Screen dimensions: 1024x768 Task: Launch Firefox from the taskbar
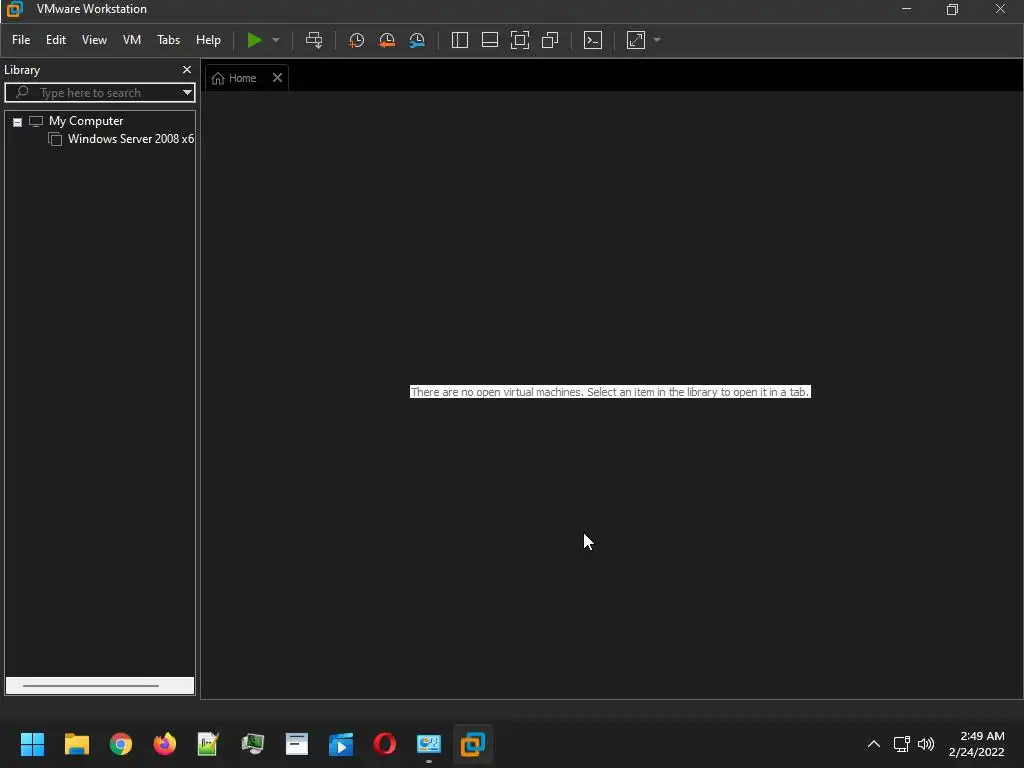[165, 744]
